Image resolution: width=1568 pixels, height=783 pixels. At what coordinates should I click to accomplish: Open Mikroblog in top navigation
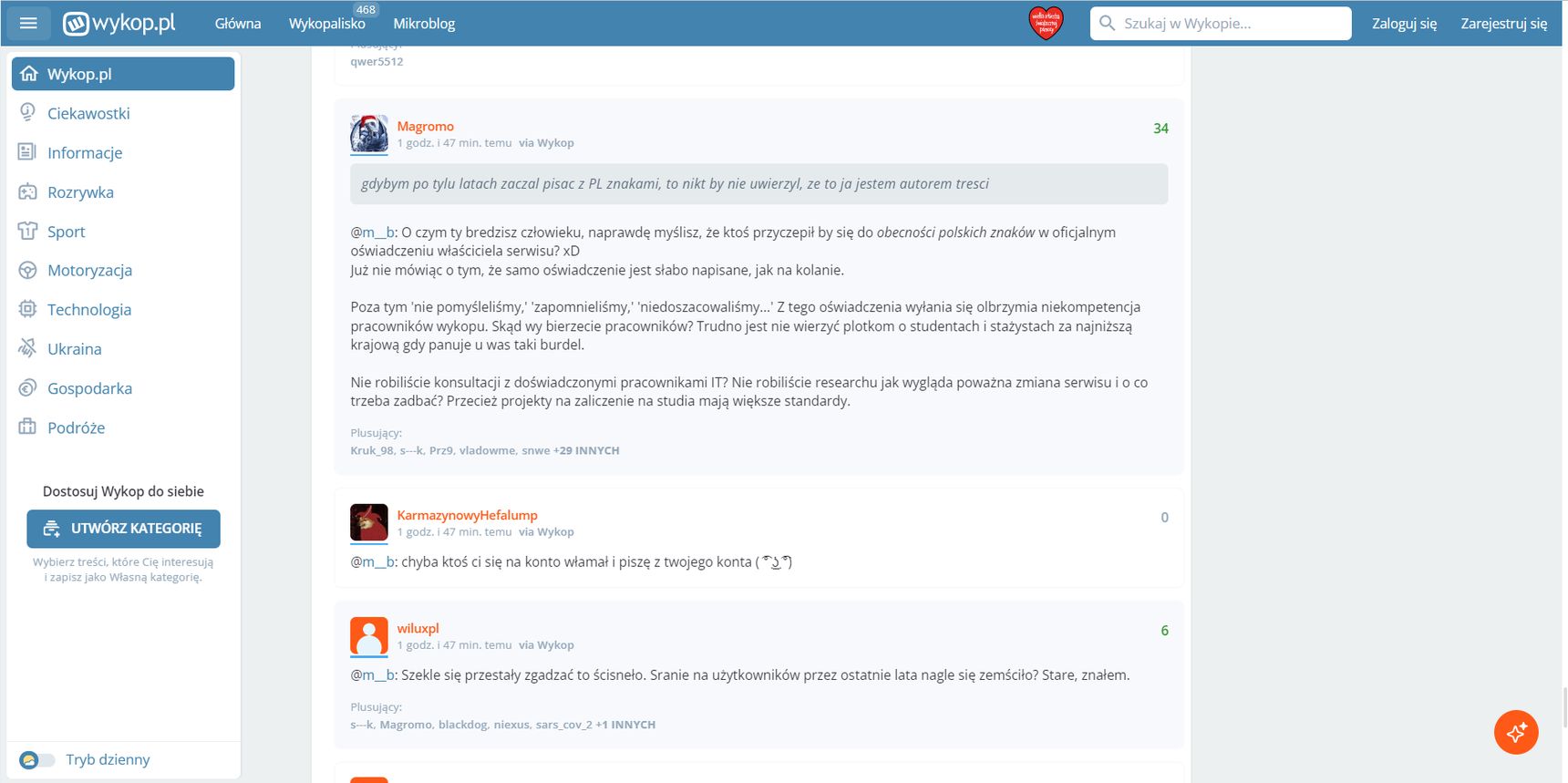(424, 24)
